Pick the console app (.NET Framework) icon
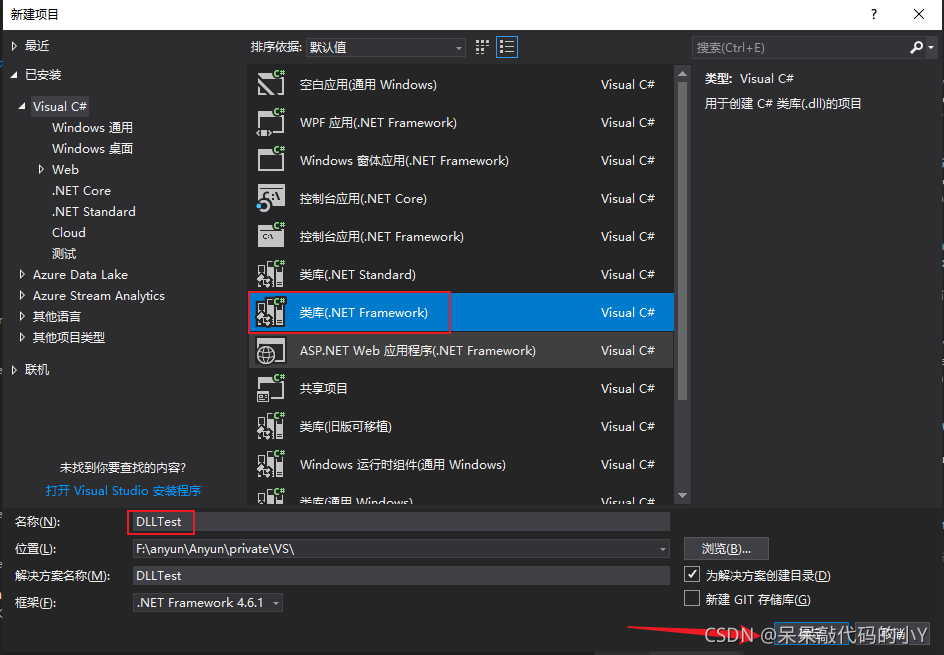Image resolution: width=944 pixels, height=655 pixels. pyautogui.click(x=271, y=236)
